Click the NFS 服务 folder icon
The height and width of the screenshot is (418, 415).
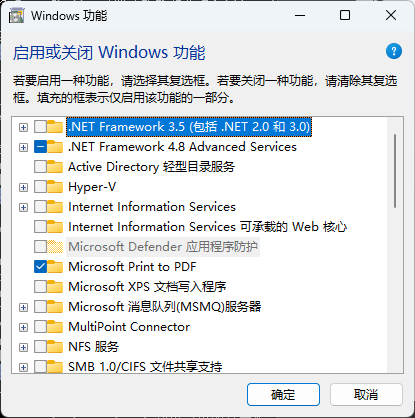coord(55,347)
